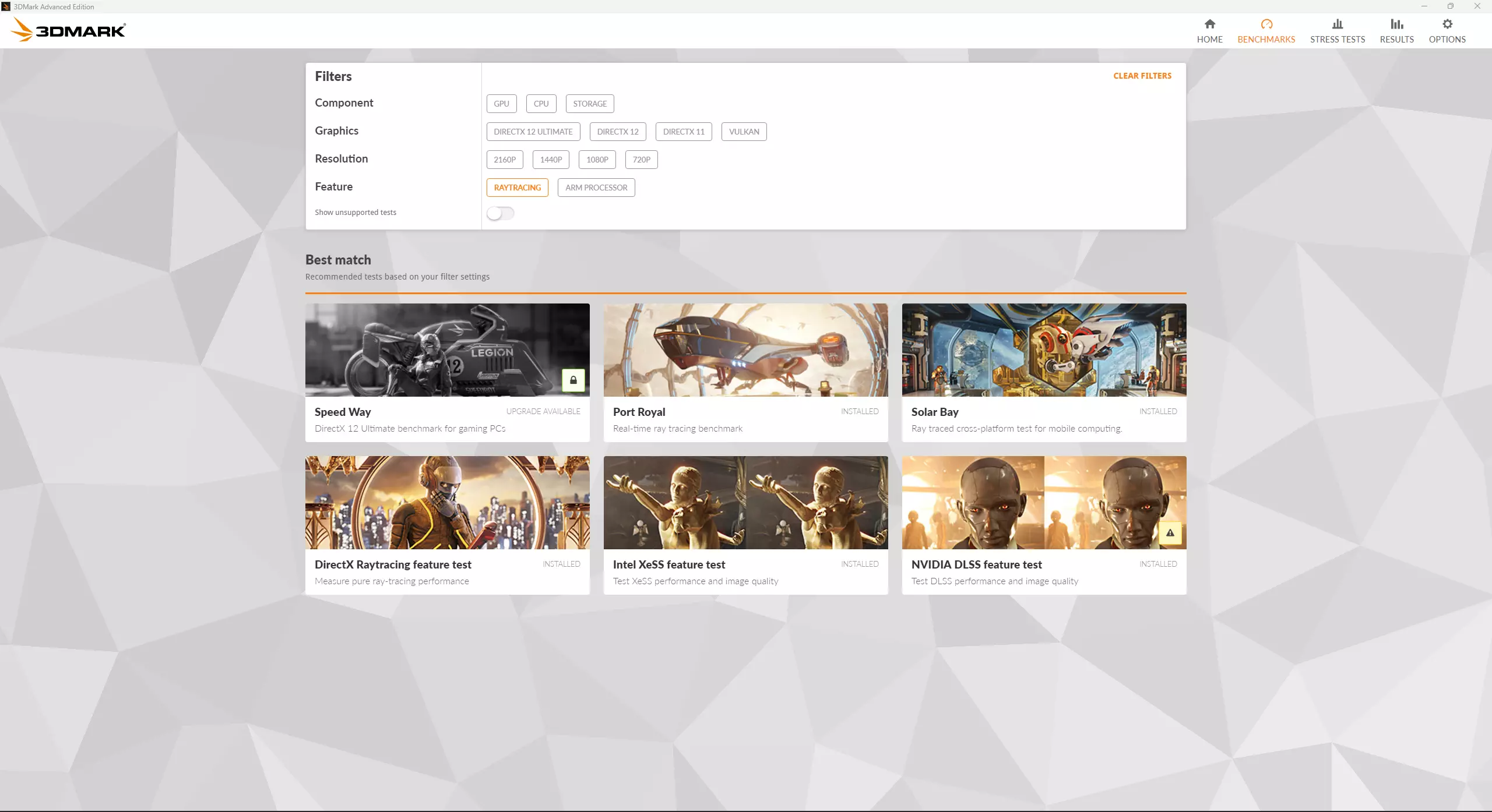The height and width of the screenshot is (812, 1492).
Task: Restore down the 3DMark window
Action: coord(1451,6)
